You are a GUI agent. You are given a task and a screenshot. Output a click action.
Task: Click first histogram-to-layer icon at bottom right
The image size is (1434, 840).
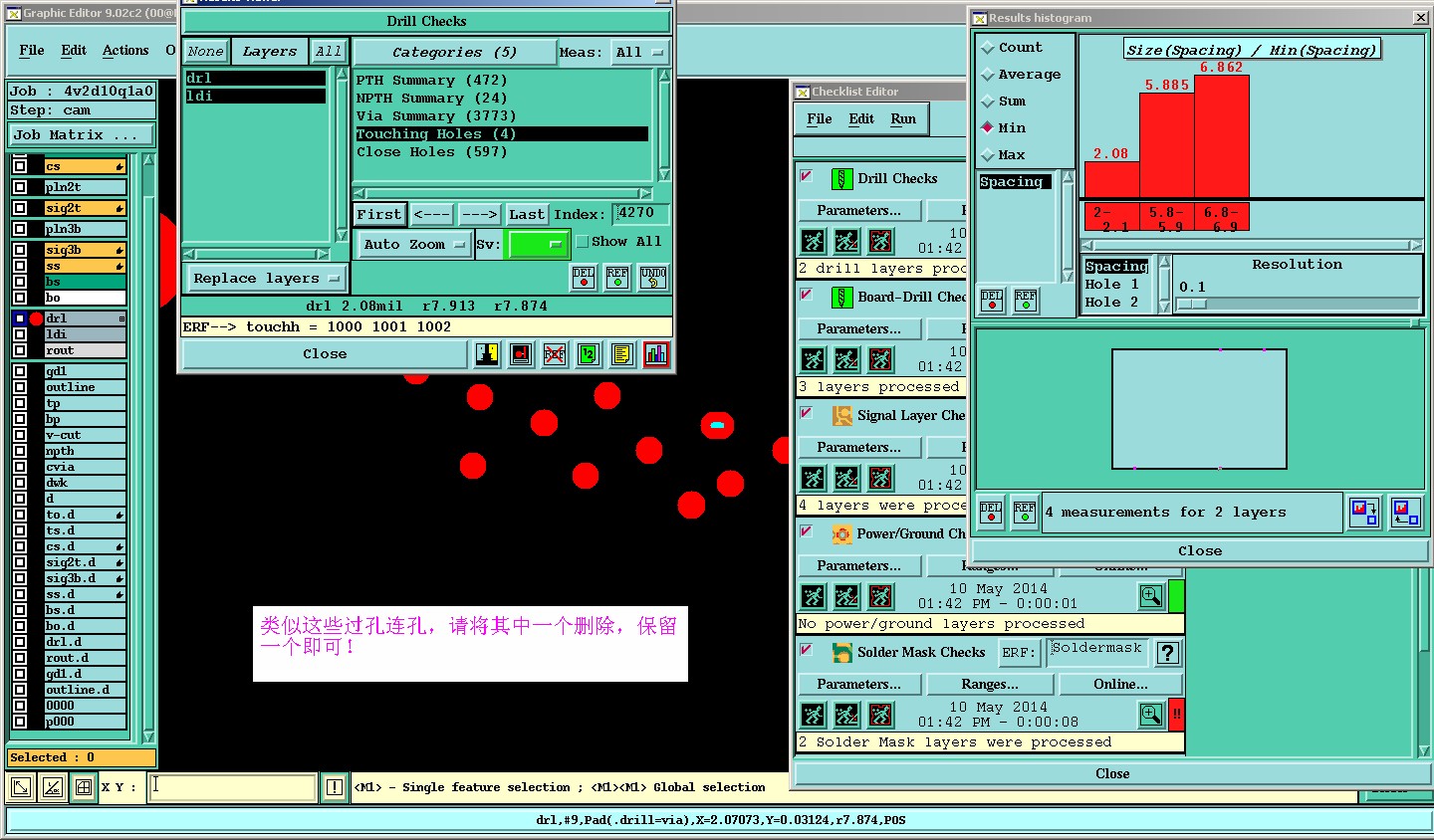[x=1363, y=513]
